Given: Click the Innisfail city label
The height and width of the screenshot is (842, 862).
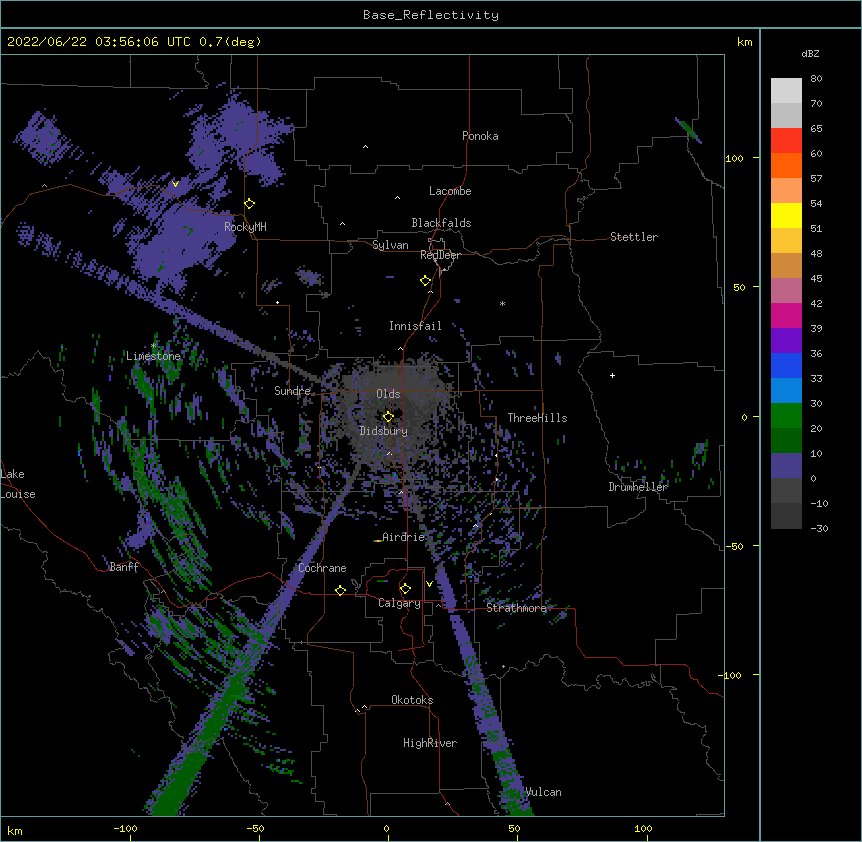Looking at the screenshot, I should 415,326.
